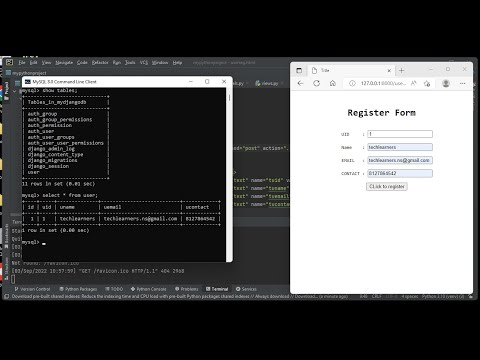The image size is (480, 360).
Task: Click the PyCharm logo icon in title bar
Action: [x=9, y=62]
